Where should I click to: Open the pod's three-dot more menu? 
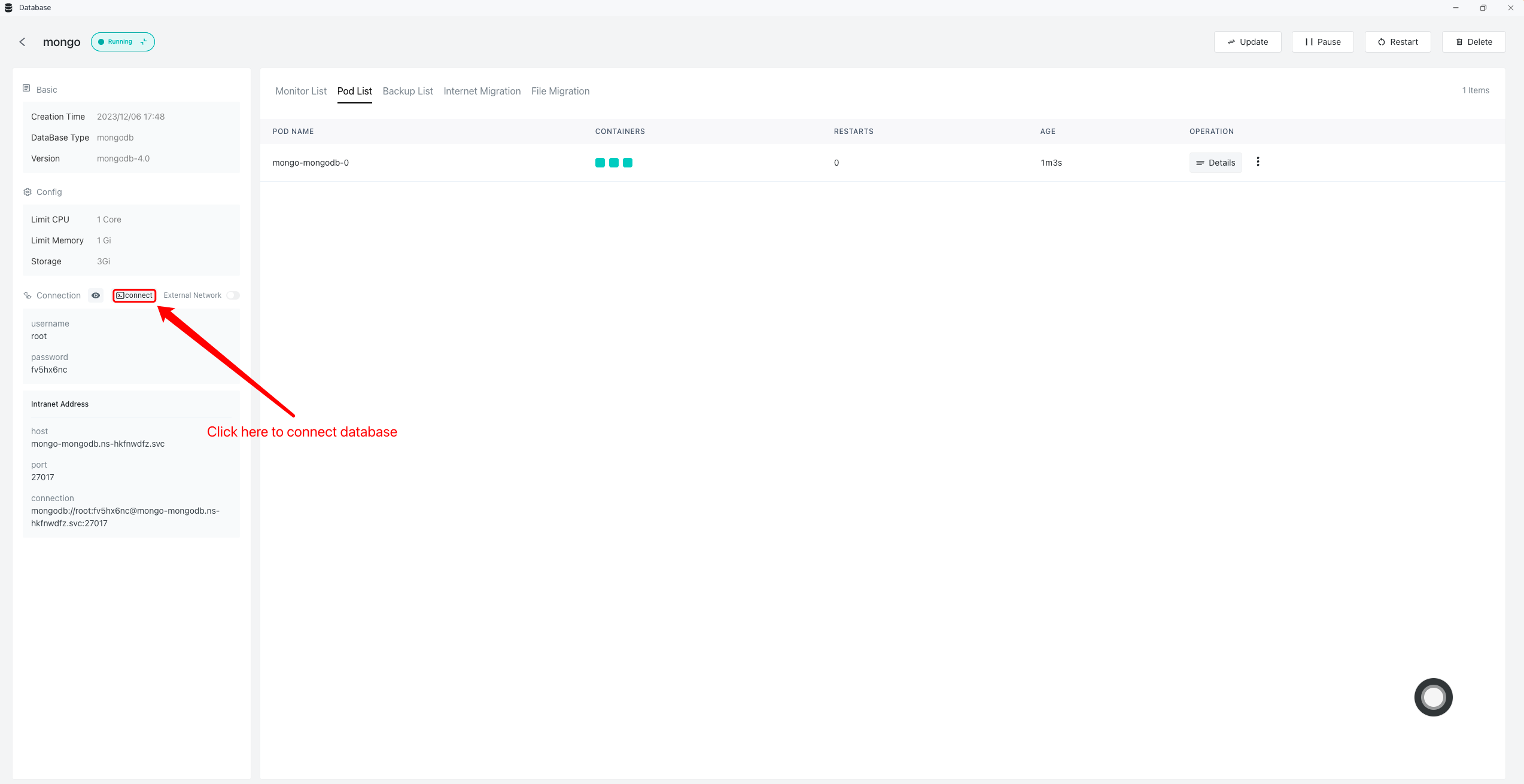(x=1258, y=162)
